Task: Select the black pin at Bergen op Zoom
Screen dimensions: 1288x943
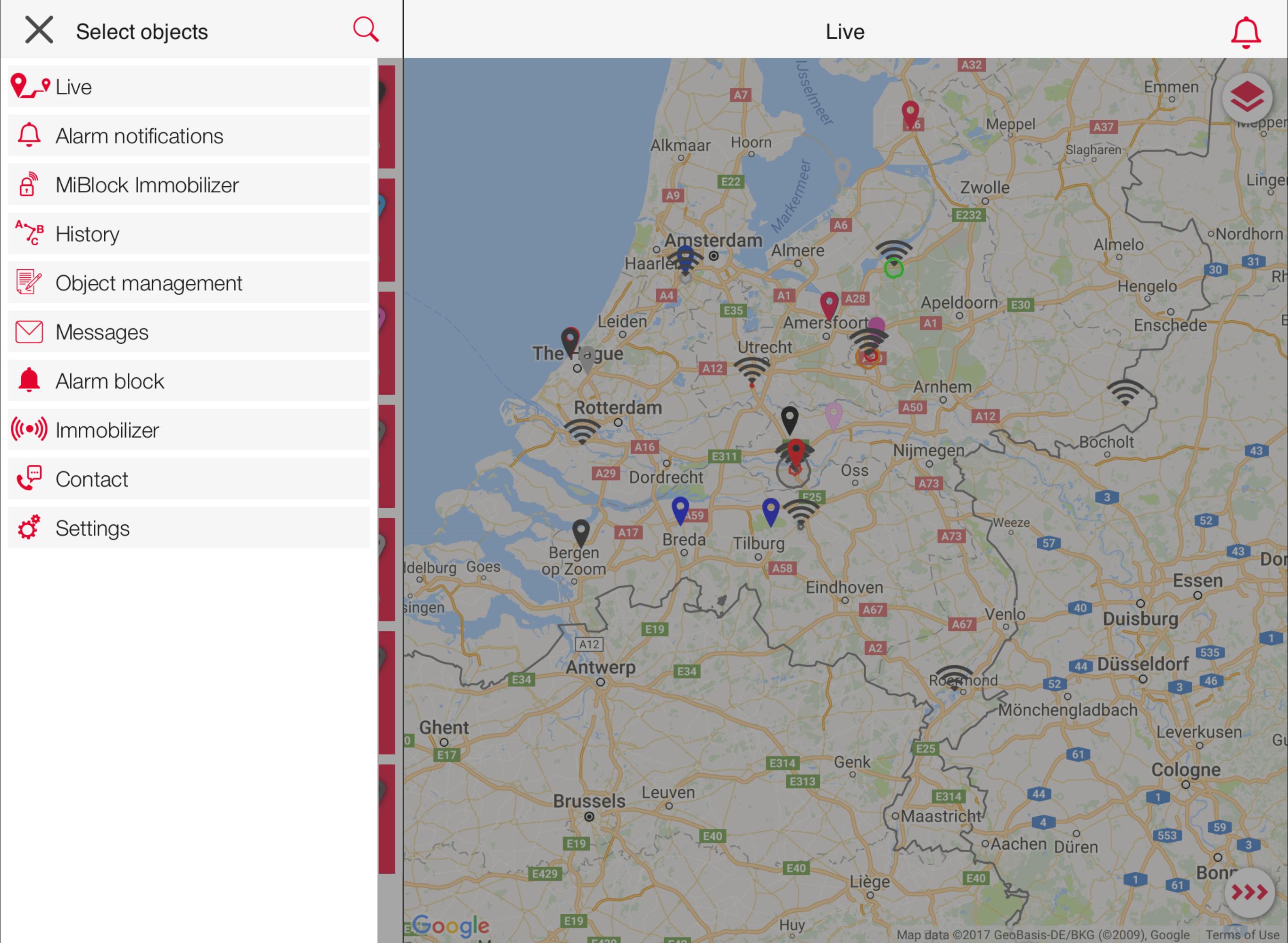Action: tap(581, 534)
